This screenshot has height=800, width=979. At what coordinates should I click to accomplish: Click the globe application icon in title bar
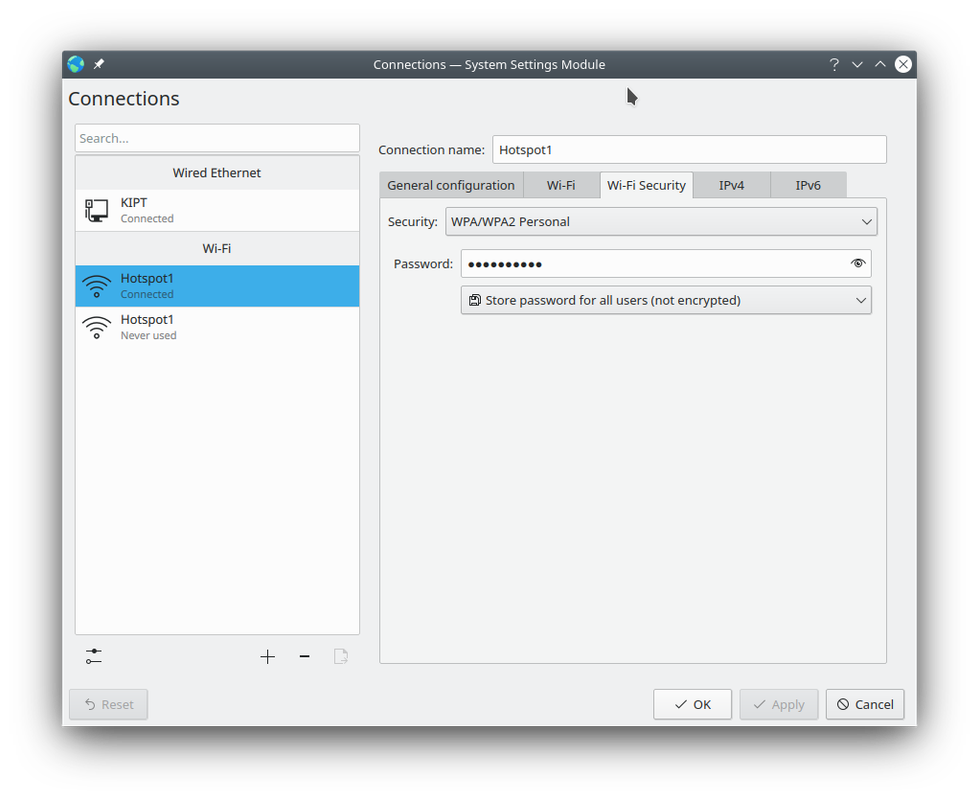76,64
